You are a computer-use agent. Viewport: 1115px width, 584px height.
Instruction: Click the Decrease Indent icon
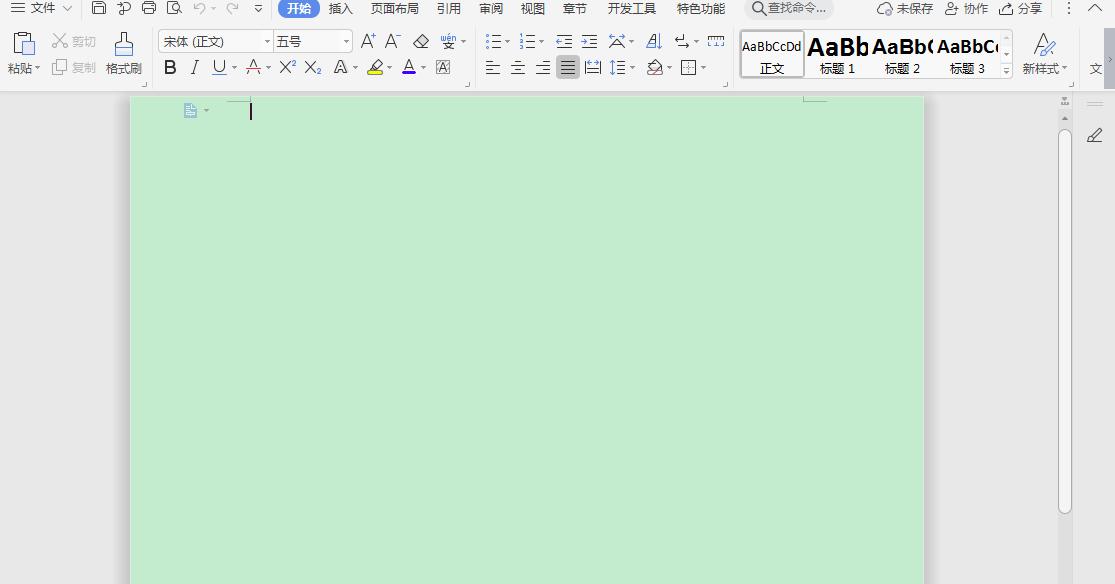point(564,41)
